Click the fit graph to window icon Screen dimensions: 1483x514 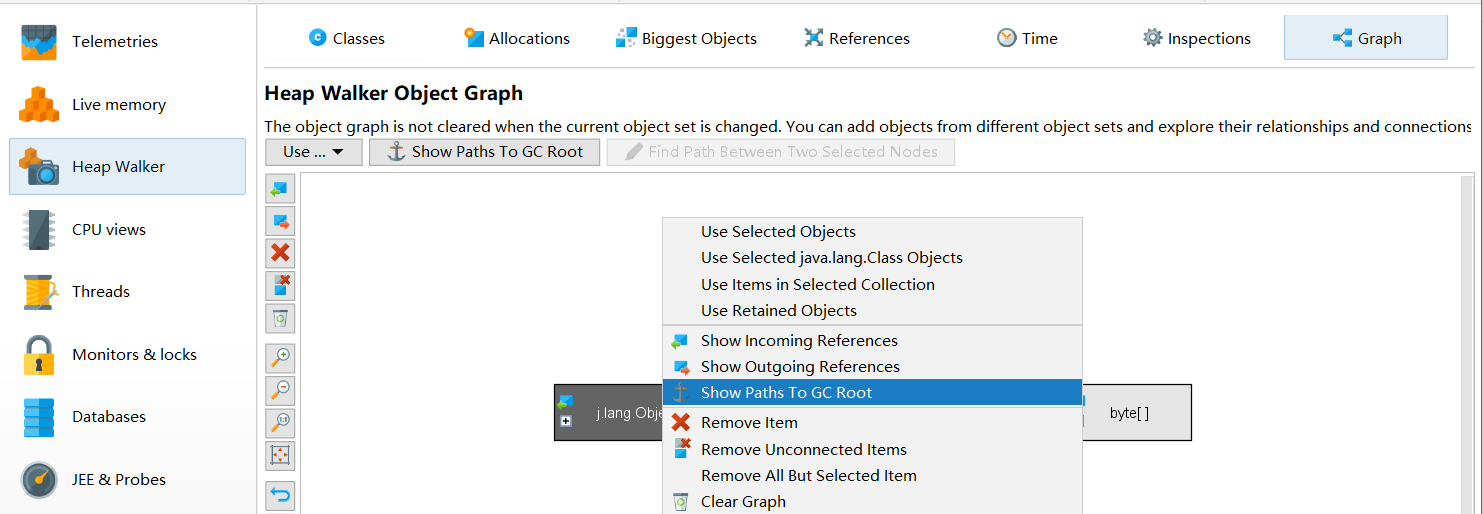[x=280, y=456]
